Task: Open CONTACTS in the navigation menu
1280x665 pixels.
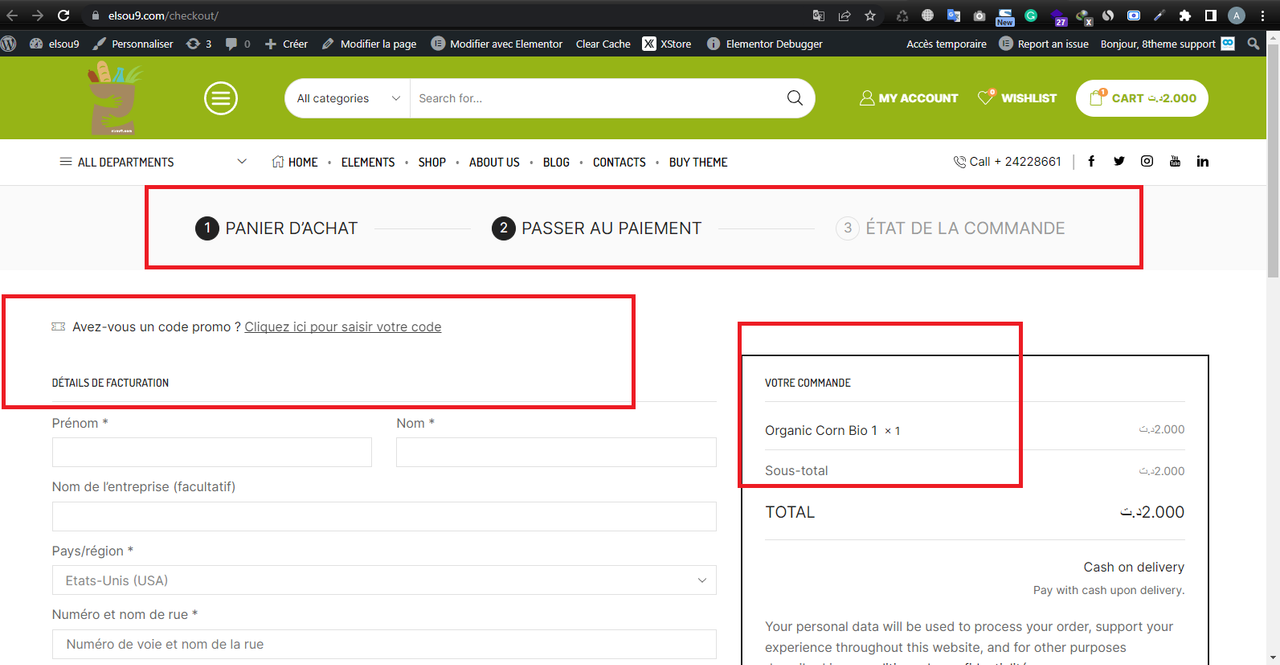Action: coord(619,162)
